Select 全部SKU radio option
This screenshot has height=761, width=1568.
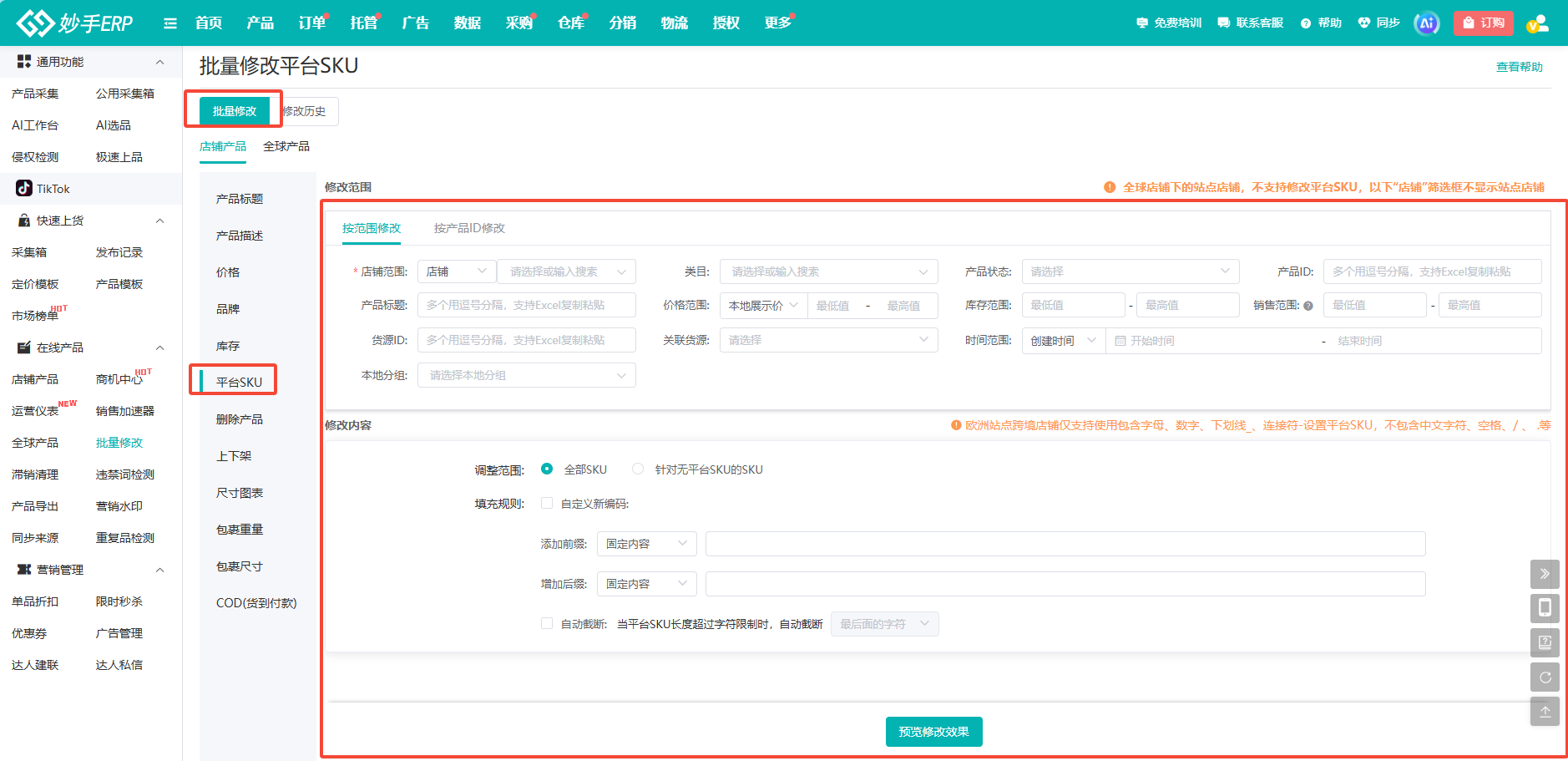547,469
